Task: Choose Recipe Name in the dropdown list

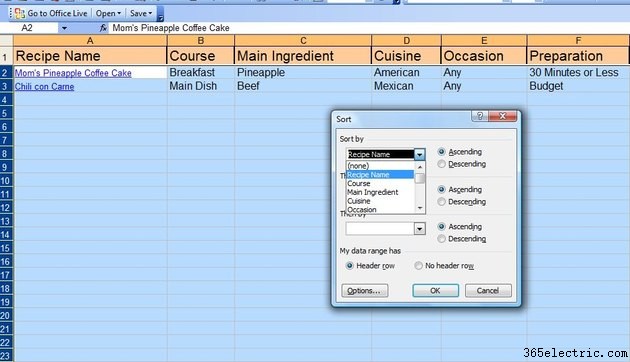Action: [x=380, y=174]
